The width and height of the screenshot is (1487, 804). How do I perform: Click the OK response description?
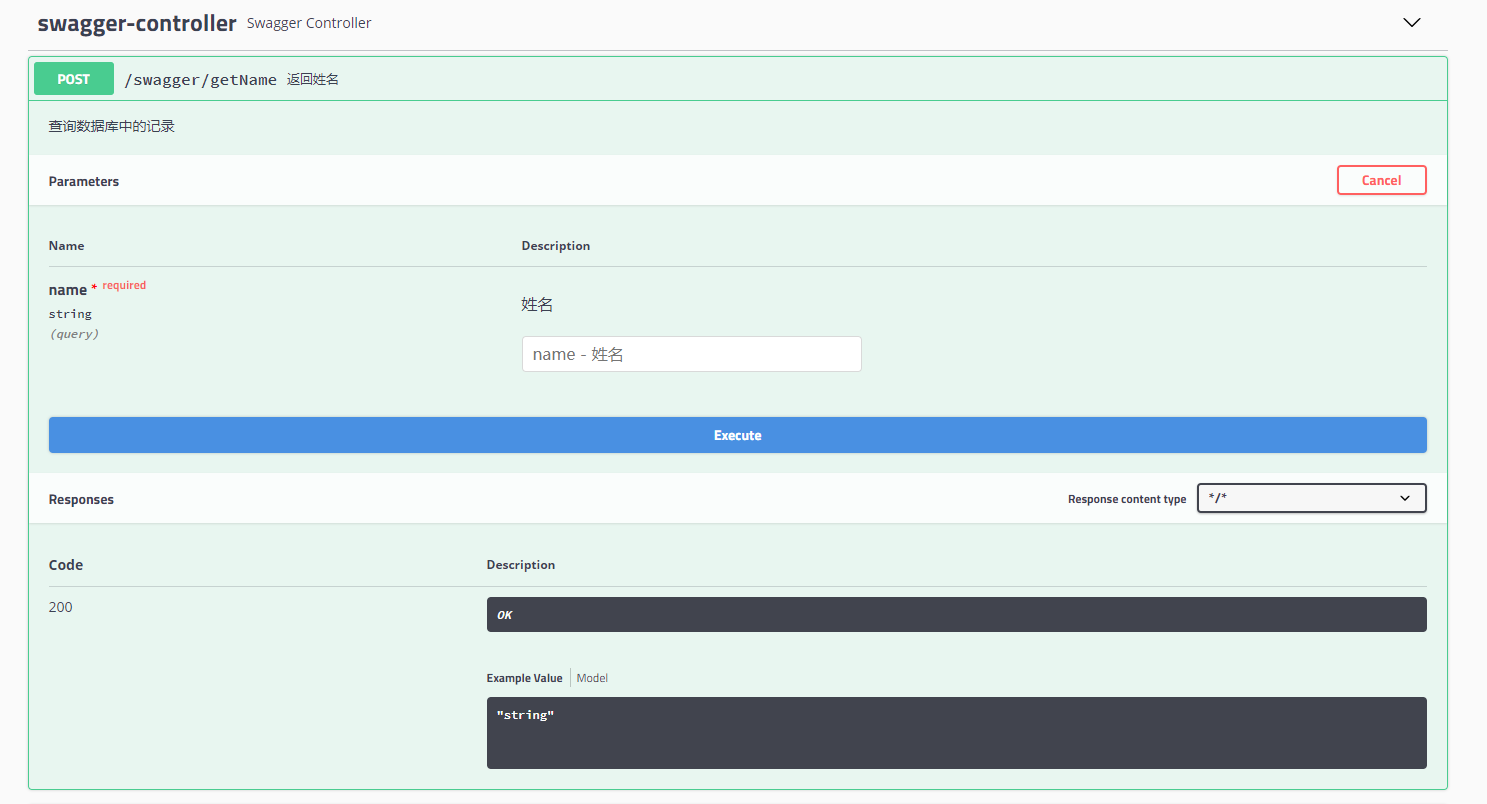[956, 615]
